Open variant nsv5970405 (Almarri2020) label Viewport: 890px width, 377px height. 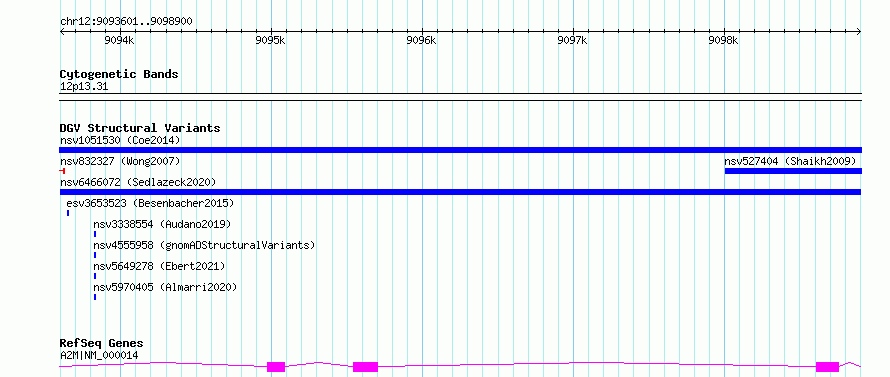(x=165, y=287)
